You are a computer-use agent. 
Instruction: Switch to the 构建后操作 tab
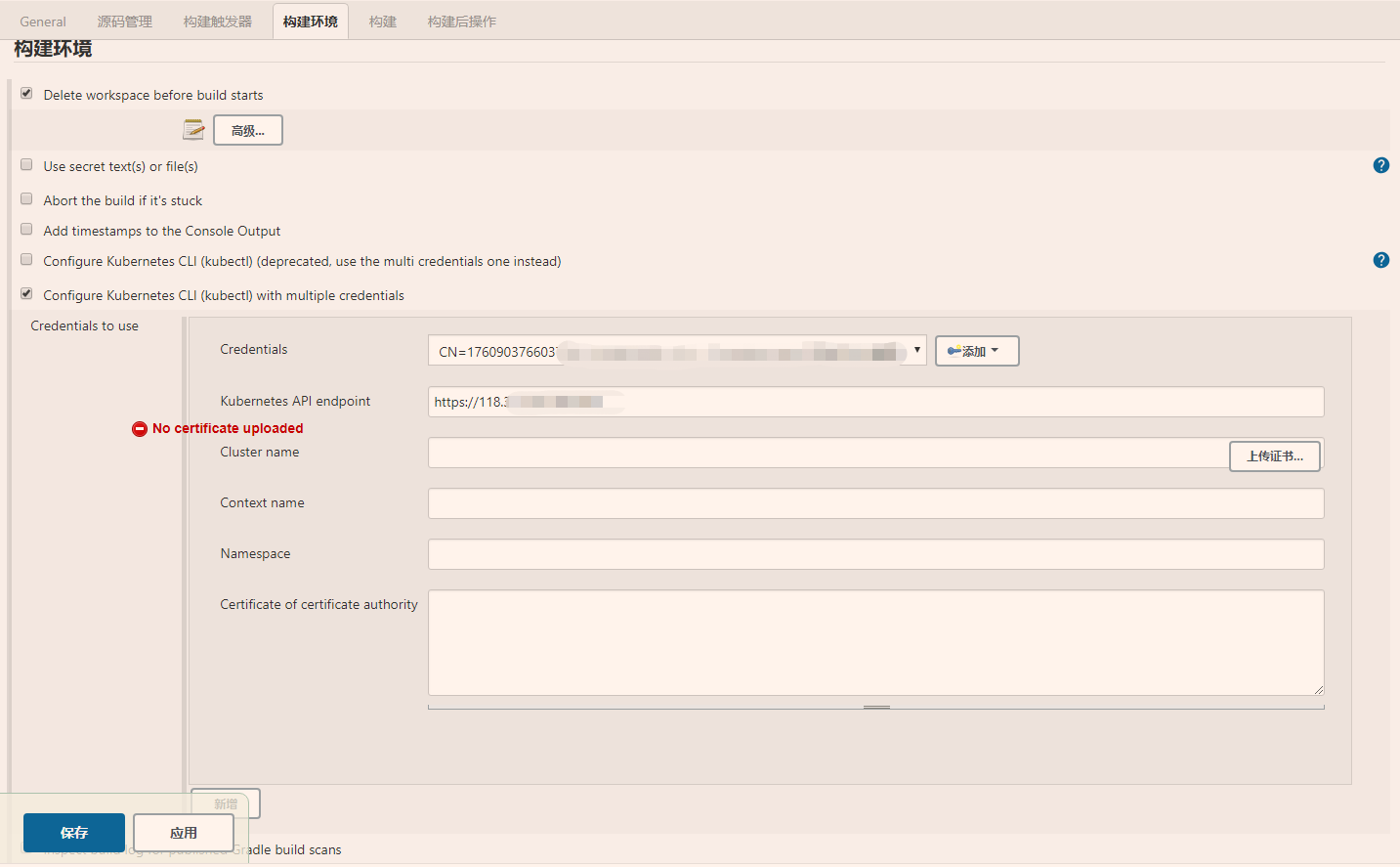click(462, 20)
